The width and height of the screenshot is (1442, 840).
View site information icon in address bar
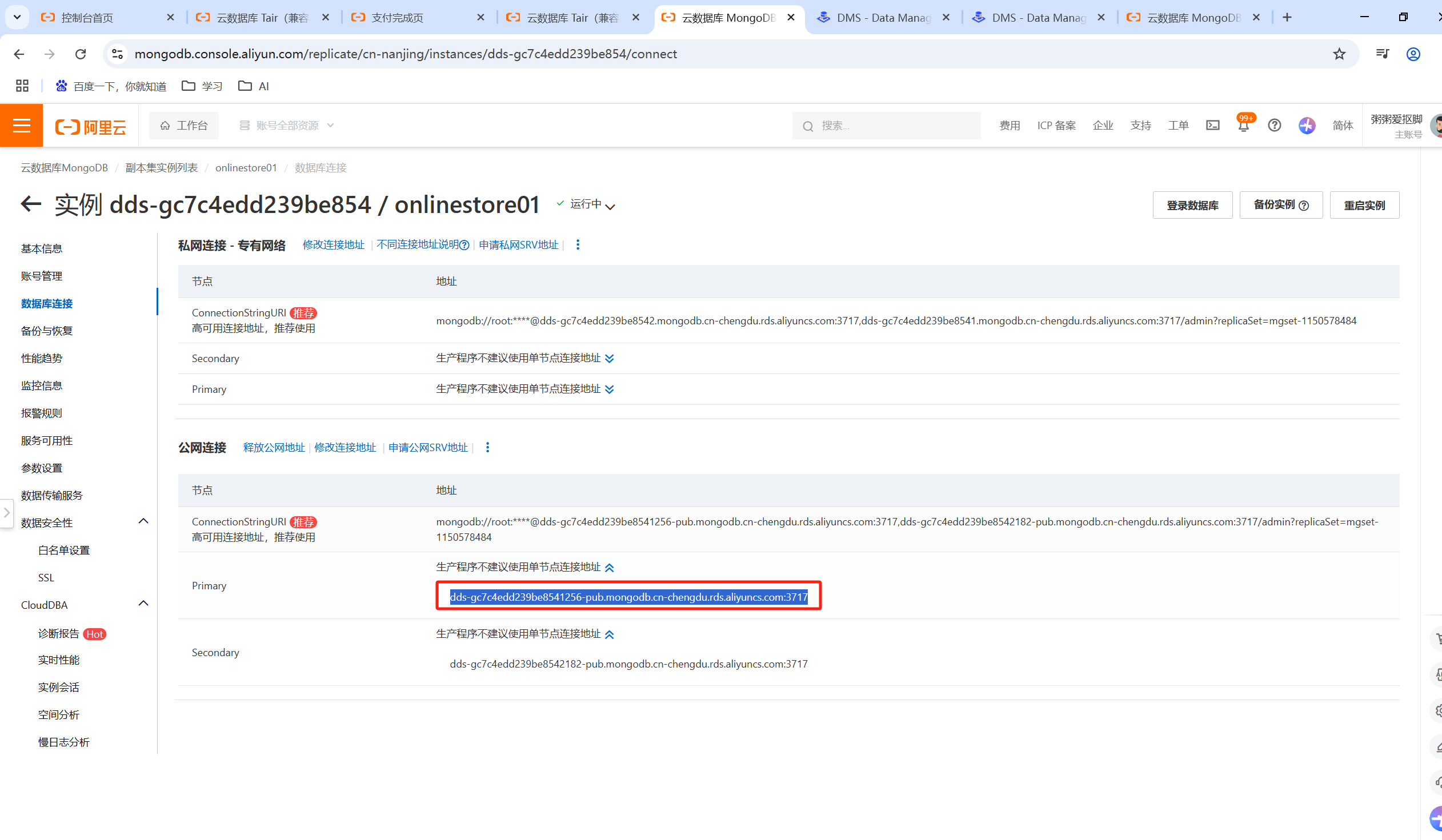(117, 54)
